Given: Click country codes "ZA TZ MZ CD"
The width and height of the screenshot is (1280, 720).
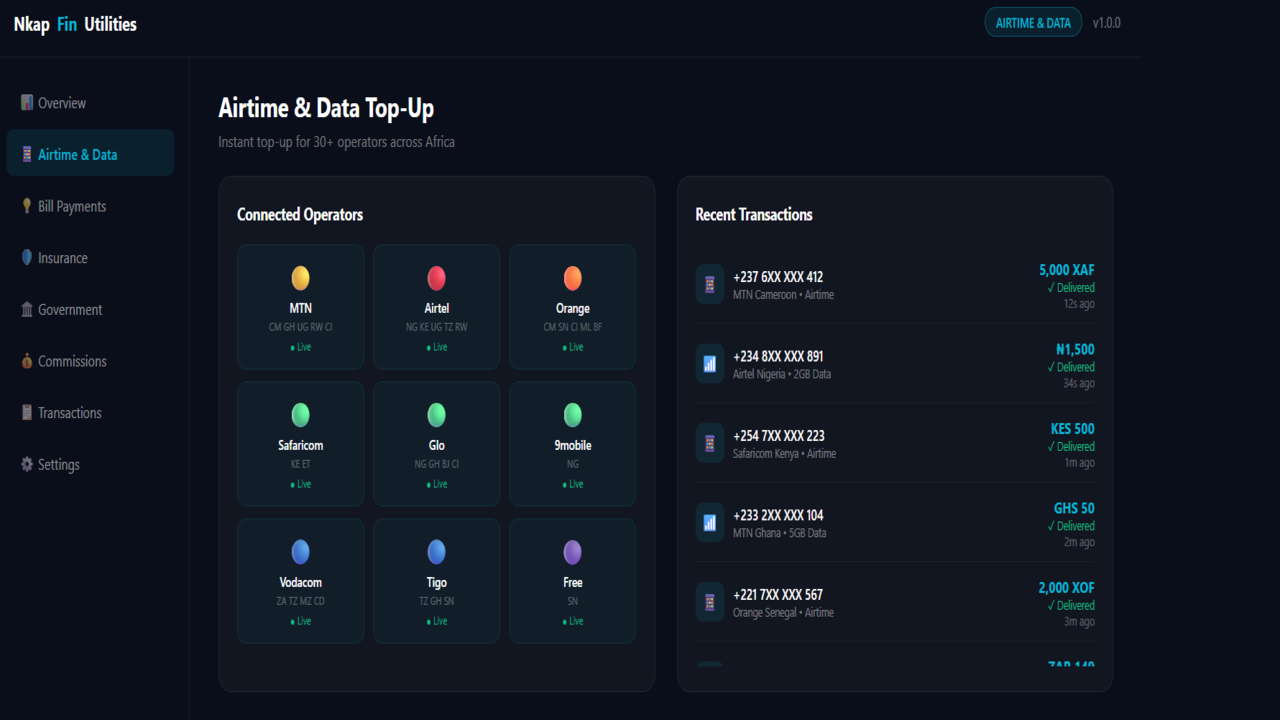Looking at the screenshot, I should [300, 601].
